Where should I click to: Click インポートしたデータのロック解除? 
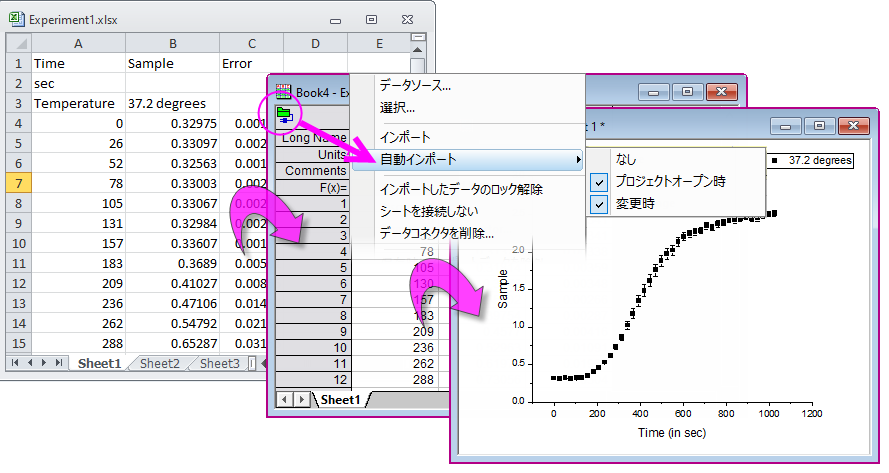click(461, 189)
